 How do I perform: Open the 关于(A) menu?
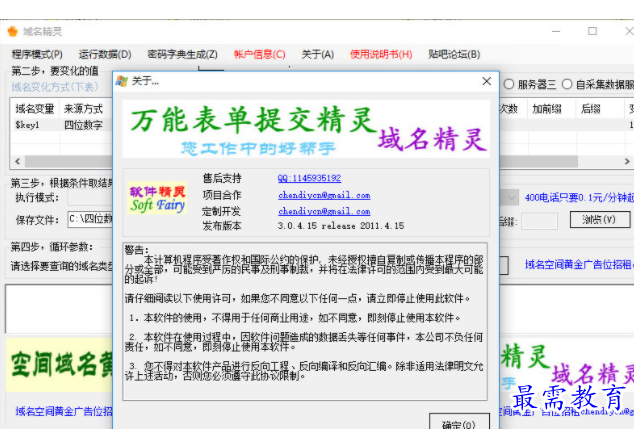317,54
